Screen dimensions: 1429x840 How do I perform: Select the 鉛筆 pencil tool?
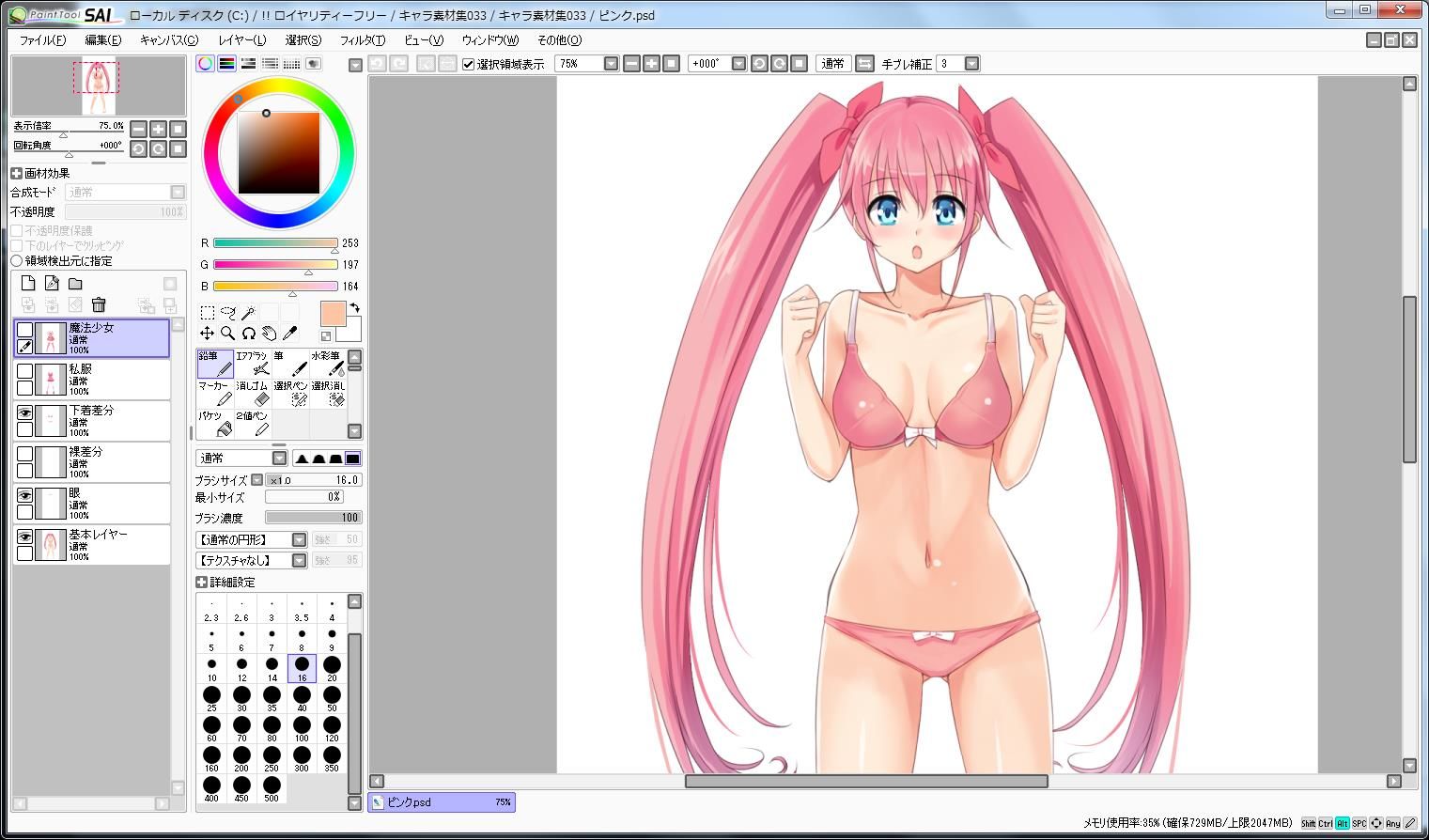(215, 364)
